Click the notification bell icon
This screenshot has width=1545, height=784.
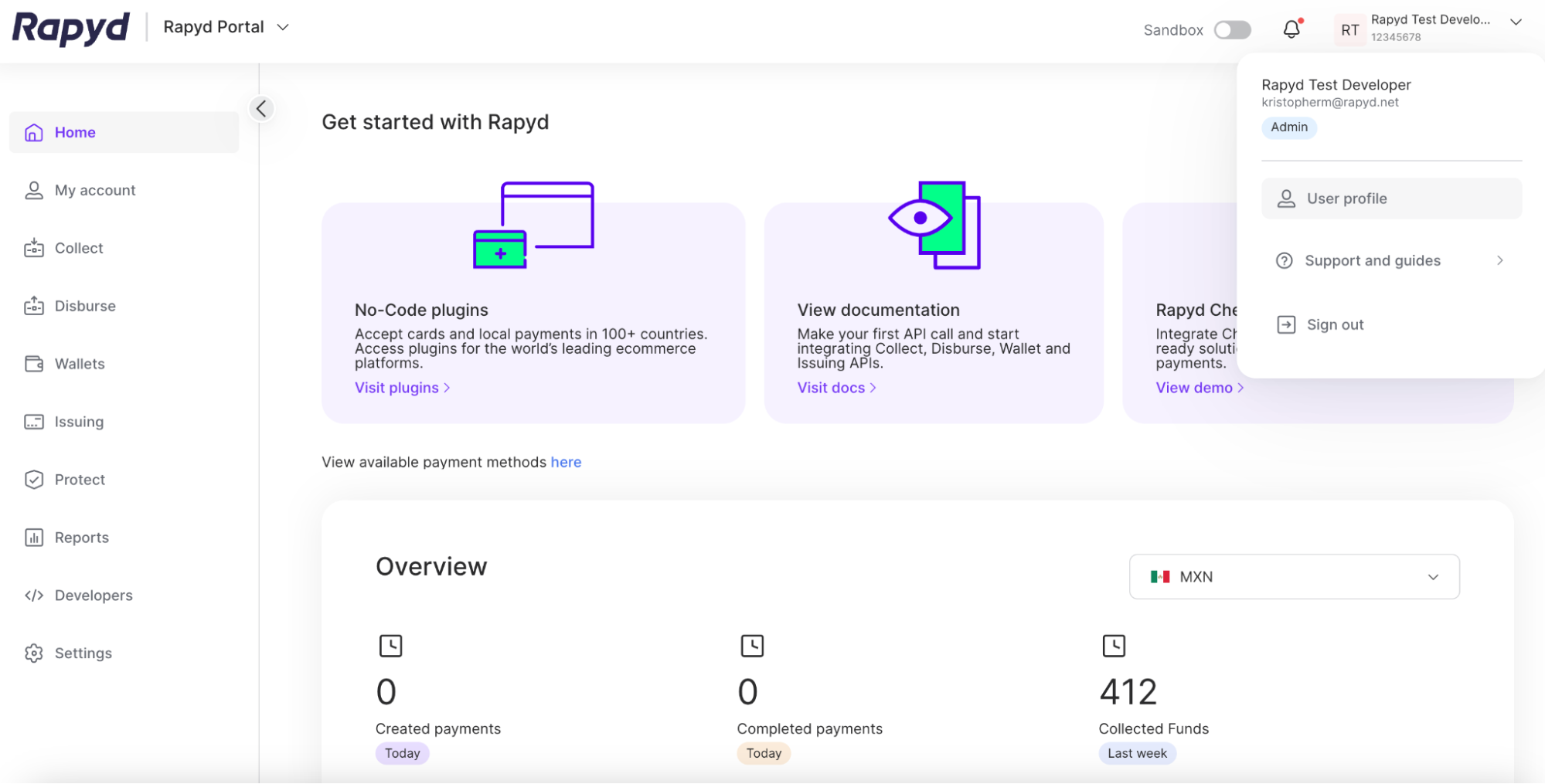point(1291,29)
